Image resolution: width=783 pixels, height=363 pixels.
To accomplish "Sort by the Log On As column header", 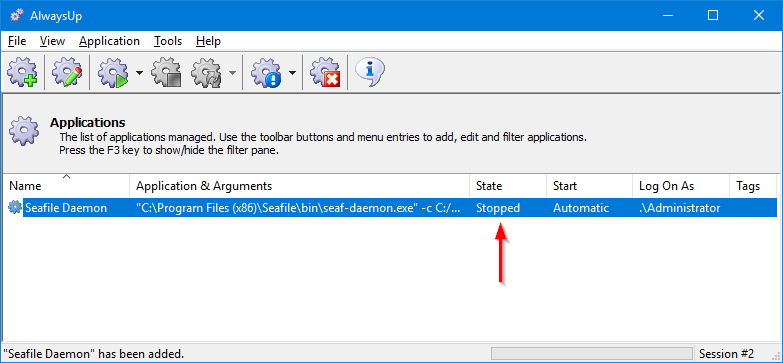I will (x=681, y=186).
